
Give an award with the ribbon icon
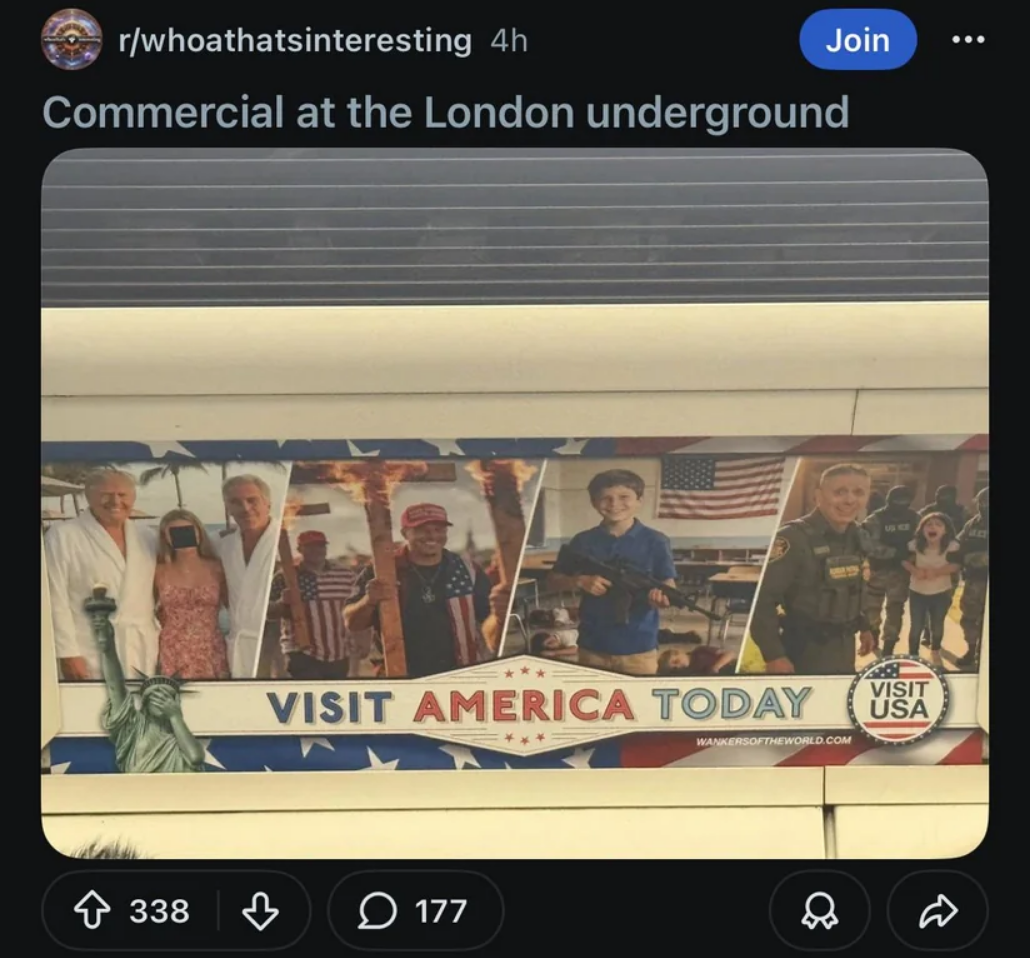click(820, 911)
